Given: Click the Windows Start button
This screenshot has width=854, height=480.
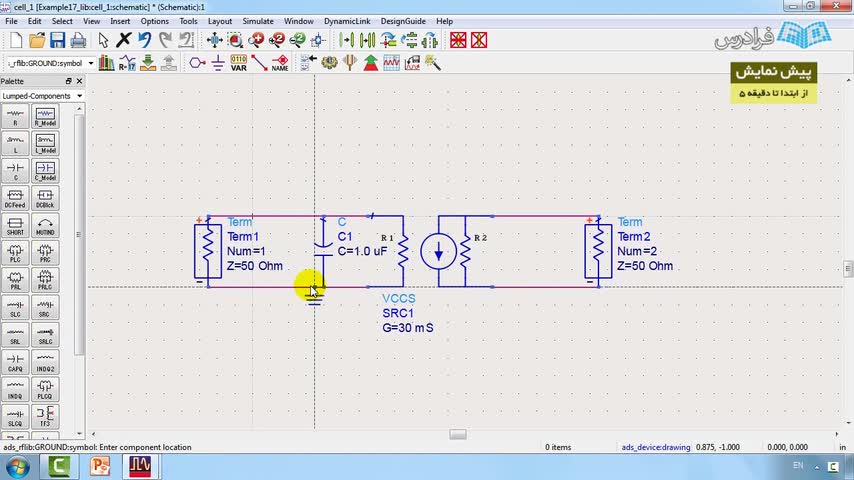Looking at the screenshot, I should click(17, 467).
